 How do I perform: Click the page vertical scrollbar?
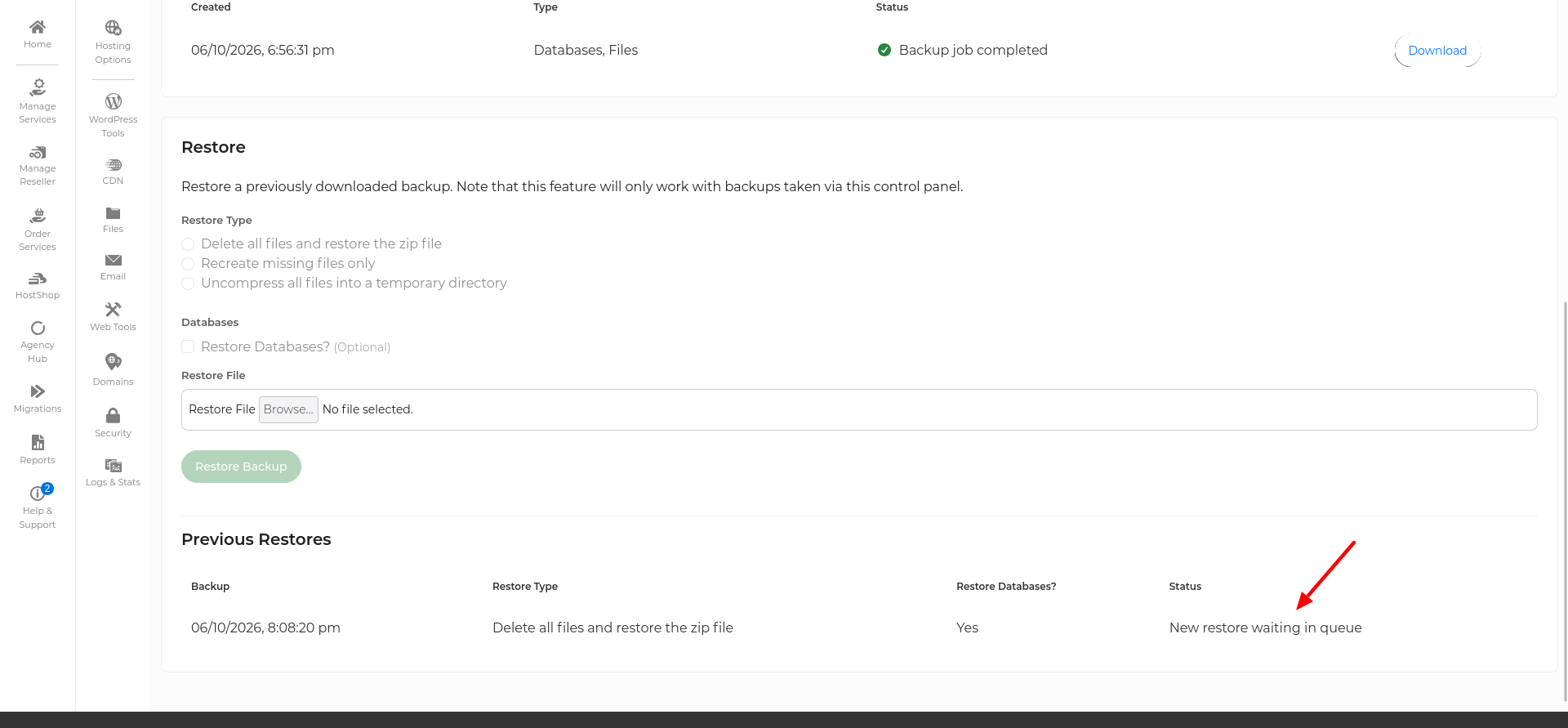[1565, 501]
